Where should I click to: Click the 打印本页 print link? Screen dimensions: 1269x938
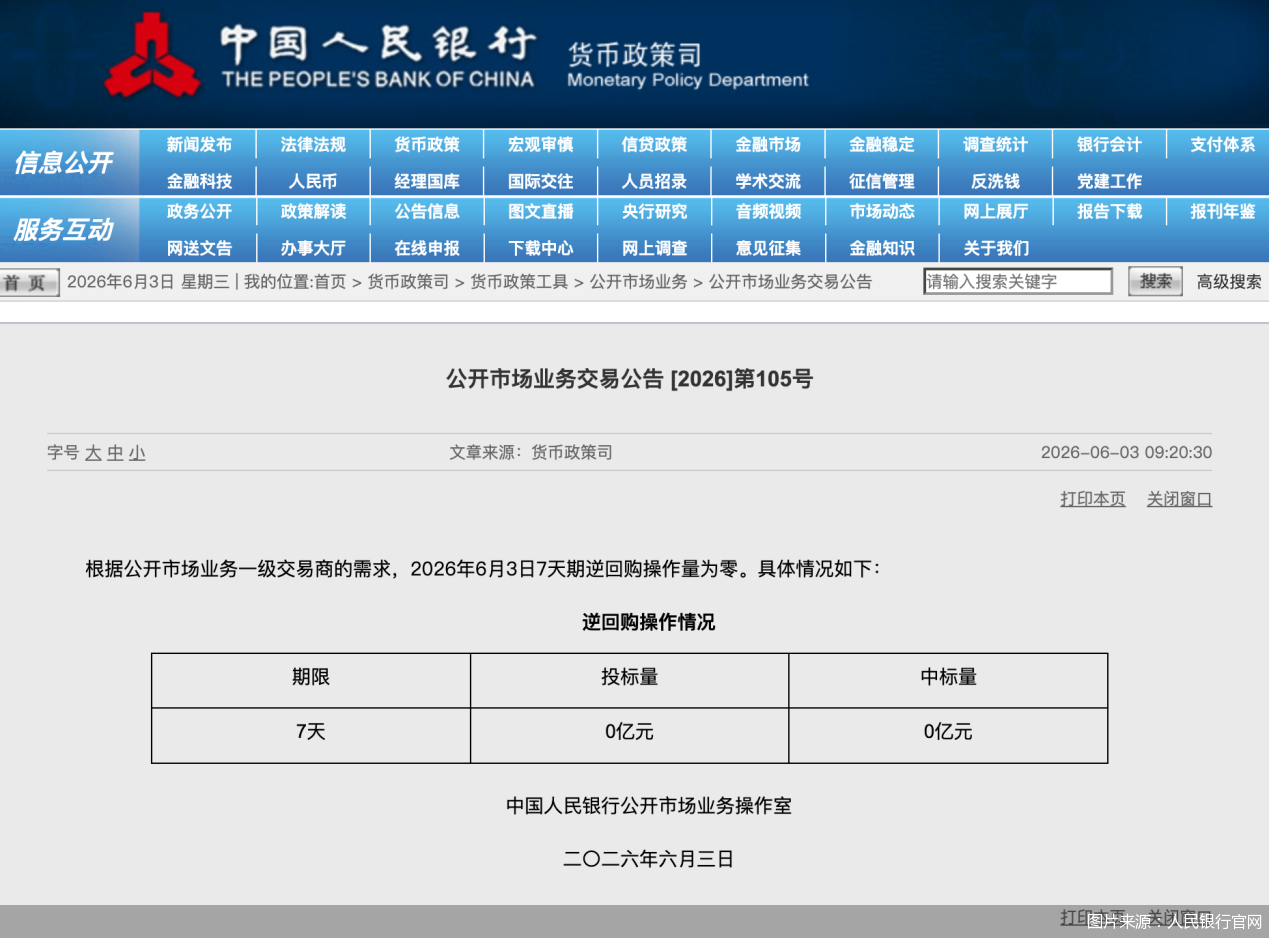pyautogui.click(x=1093, y=499)
